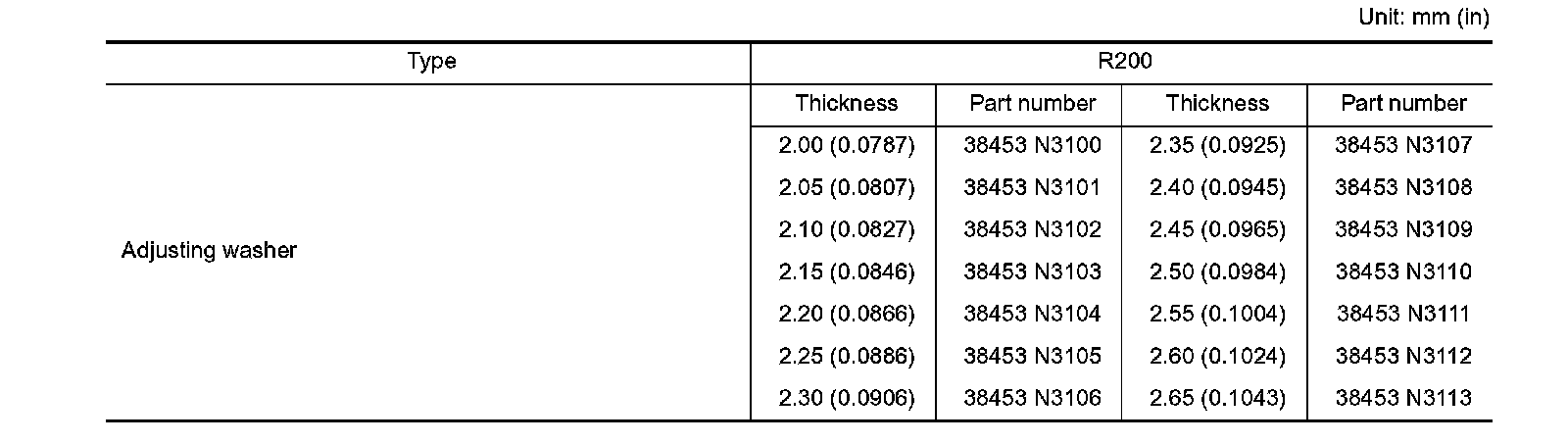The height and width of the screenshot is (443, 1568).
Task: Select thickness value 2.05 (0.0807)
Action: pyautogui.click(x=846, y=188)
